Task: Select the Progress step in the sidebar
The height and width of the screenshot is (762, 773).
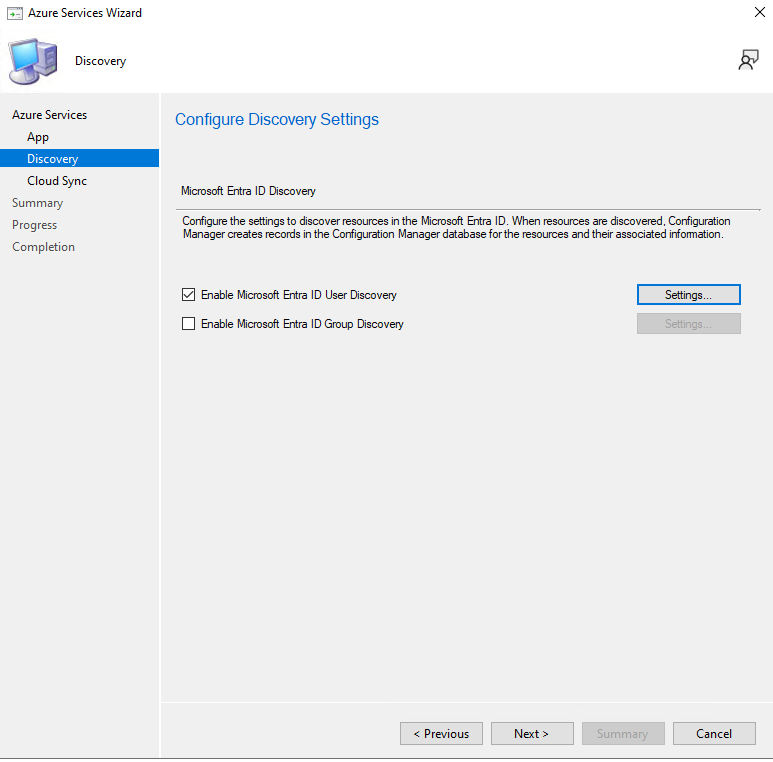Action: [x=34, y=225]
